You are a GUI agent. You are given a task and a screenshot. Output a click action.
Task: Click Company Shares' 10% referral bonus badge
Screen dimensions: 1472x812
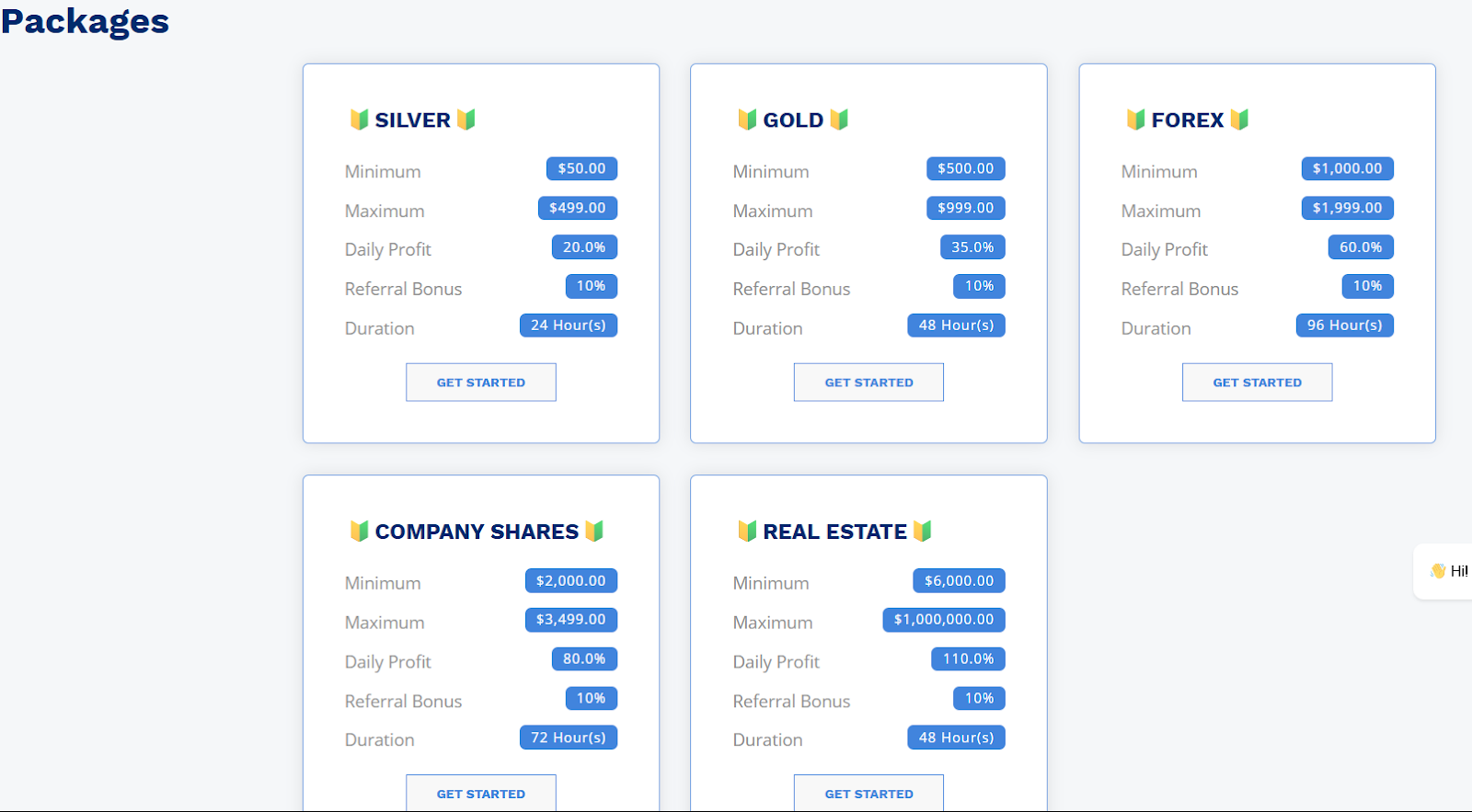click(592, 699)
